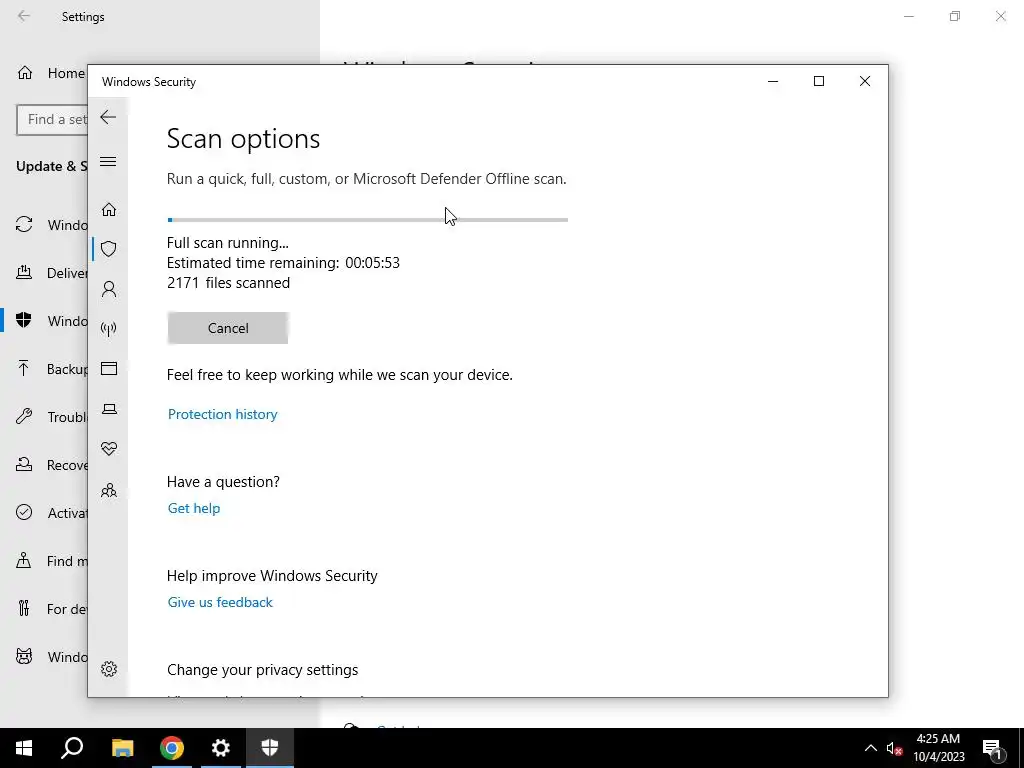Select Backup in Settings sidebar
The height and width of the screenshot is (768, 1024).
tap(50, 369)
